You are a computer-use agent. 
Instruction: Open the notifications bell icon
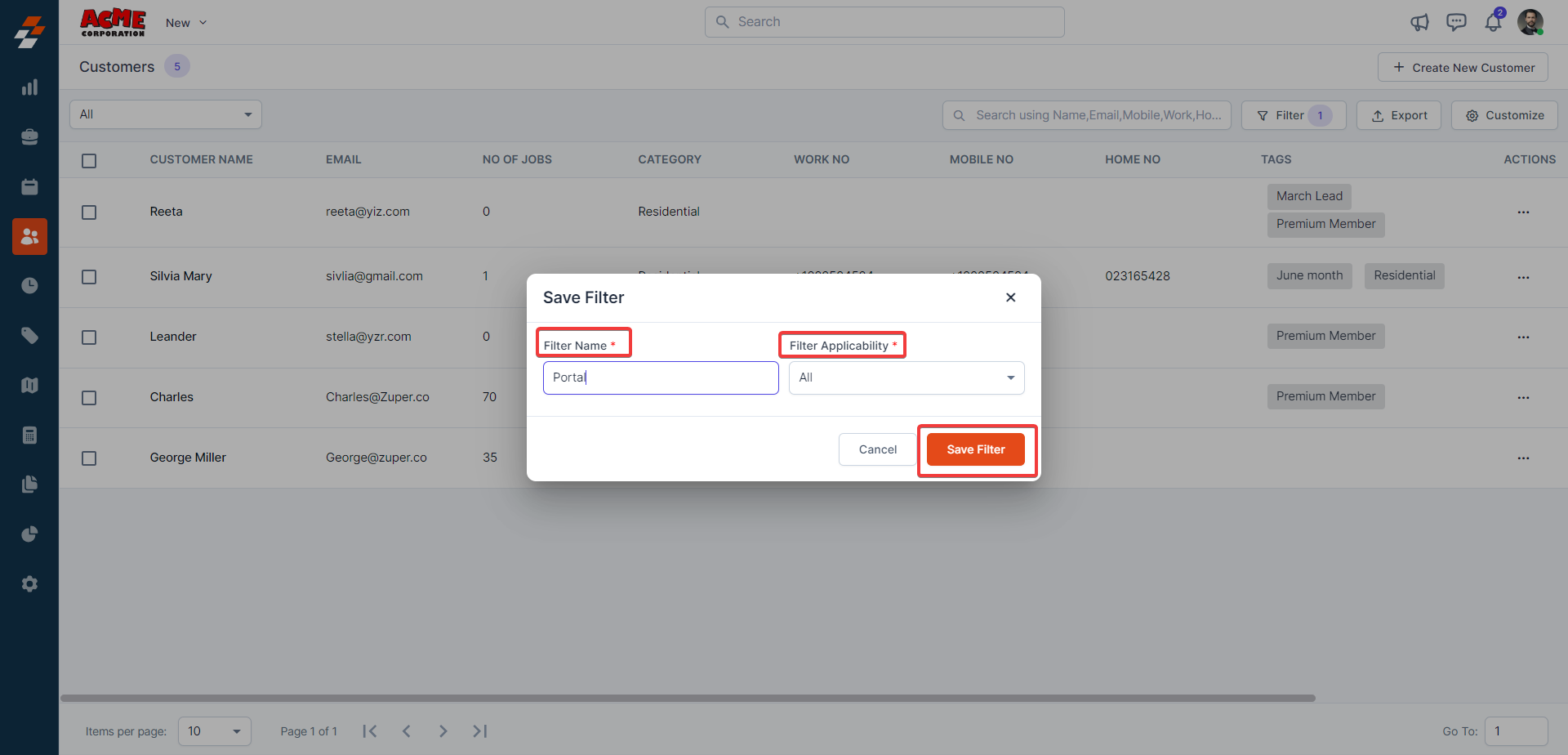click(1493, 22)
